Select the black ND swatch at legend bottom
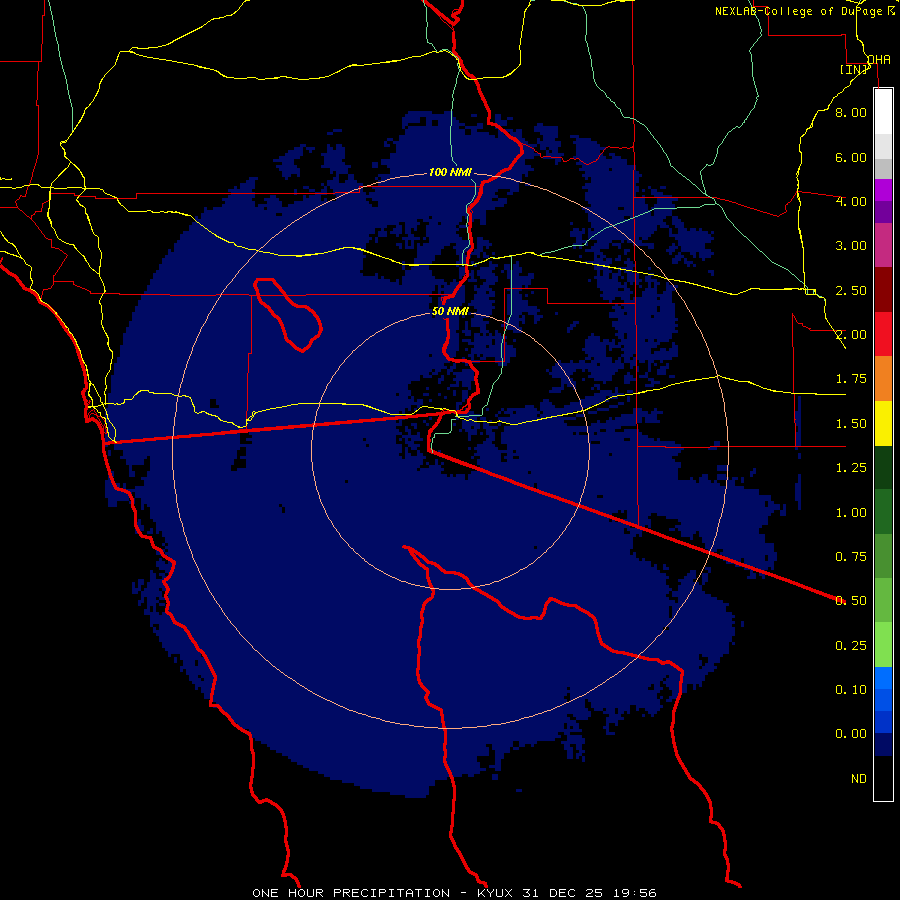Image resolution: width=900 pixels, height=900 pixels. tap(883, 778)
